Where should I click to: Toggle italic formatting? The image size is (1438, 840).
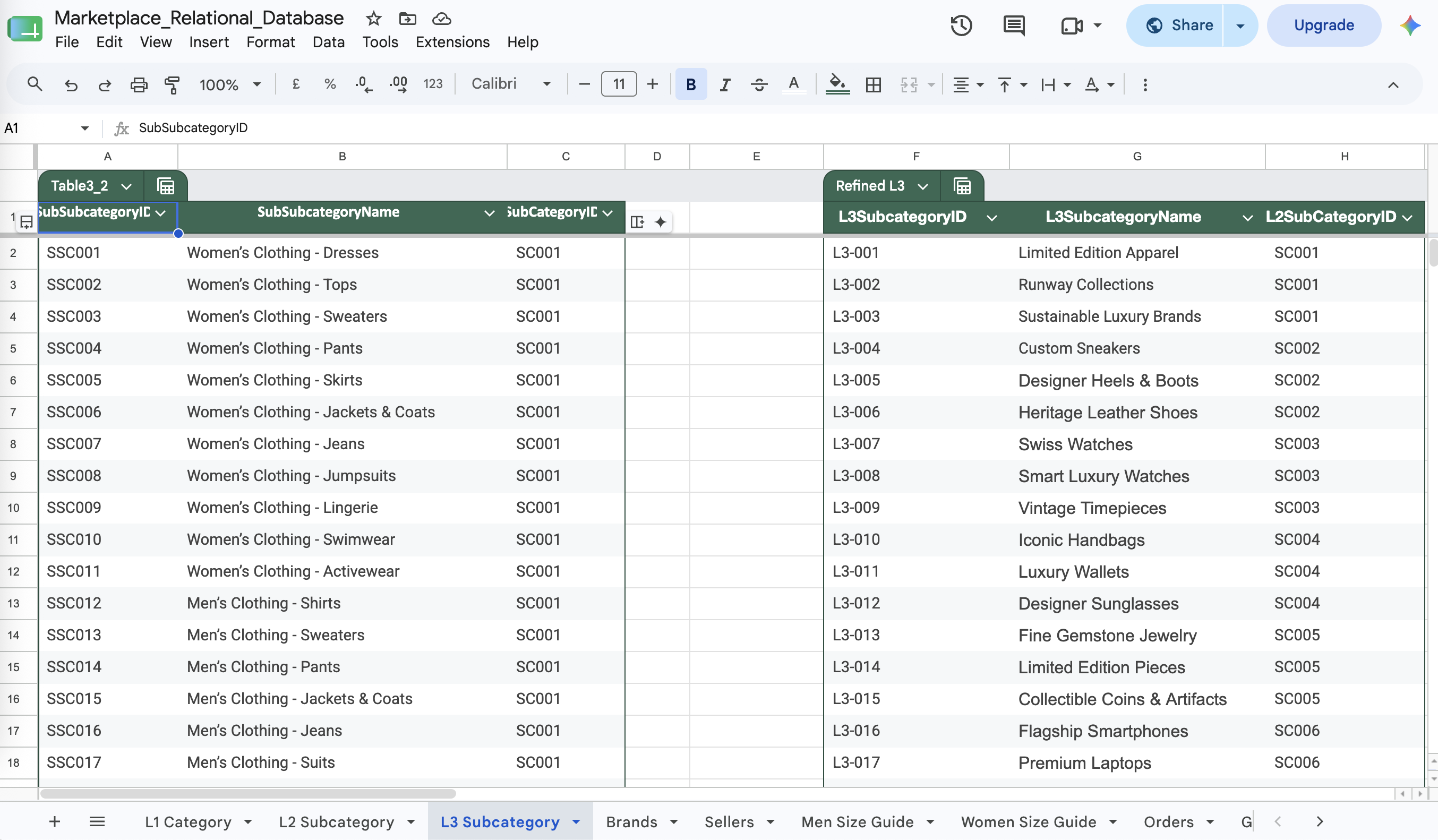point(725,85)
